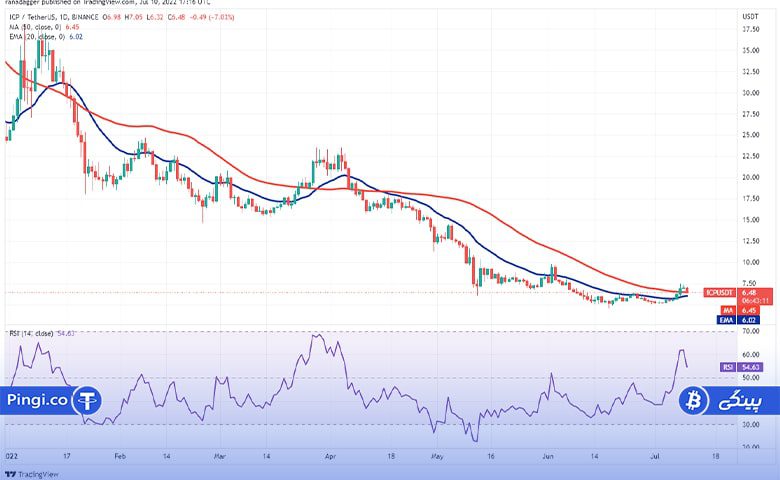Click the Apr date on time axis
The height and width of the screenshot is (480, 780).
coord(330,456)
